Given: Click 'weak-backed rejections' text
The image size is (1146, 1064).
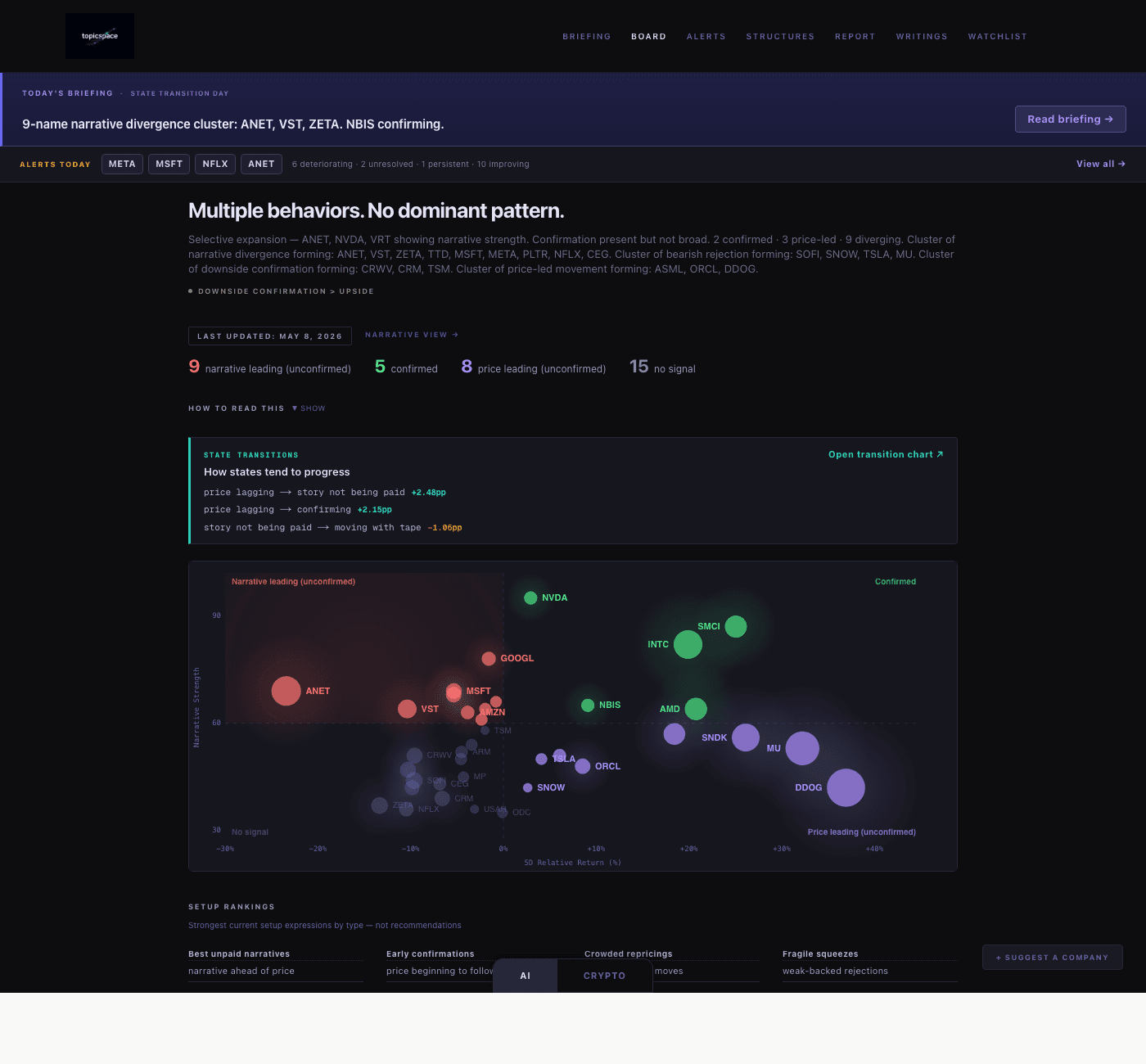Looking at the screenshot, I should pos(835,972).
